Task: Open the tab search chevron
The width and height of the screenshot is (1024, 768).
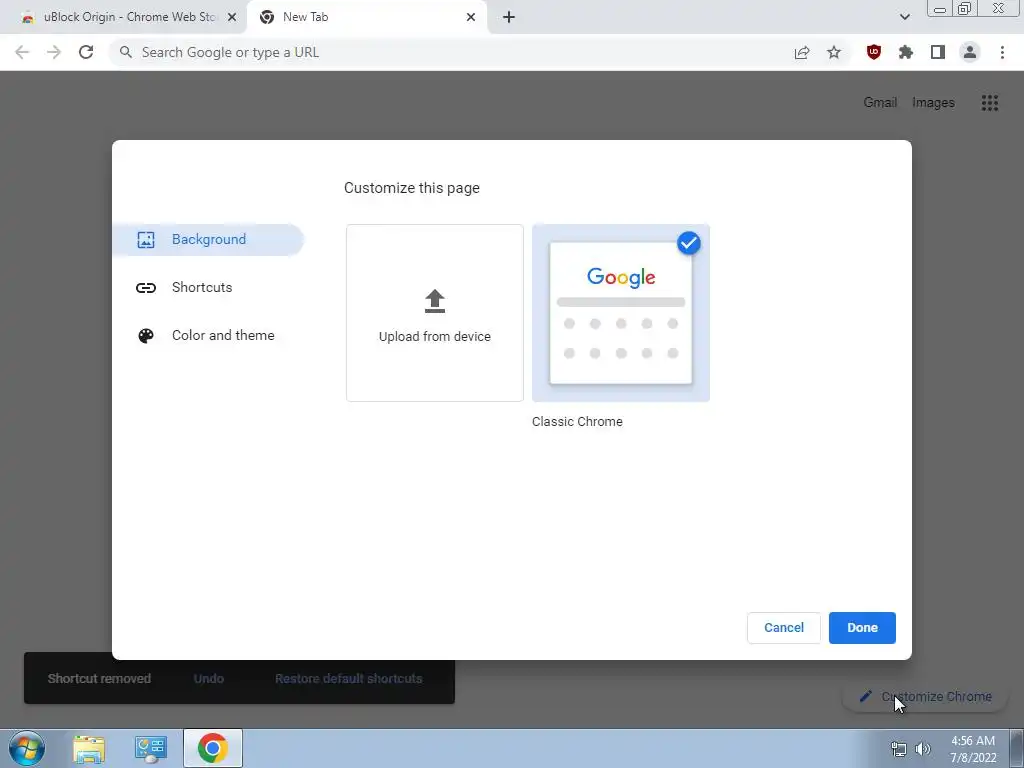Action: click(x=904, y=17)
